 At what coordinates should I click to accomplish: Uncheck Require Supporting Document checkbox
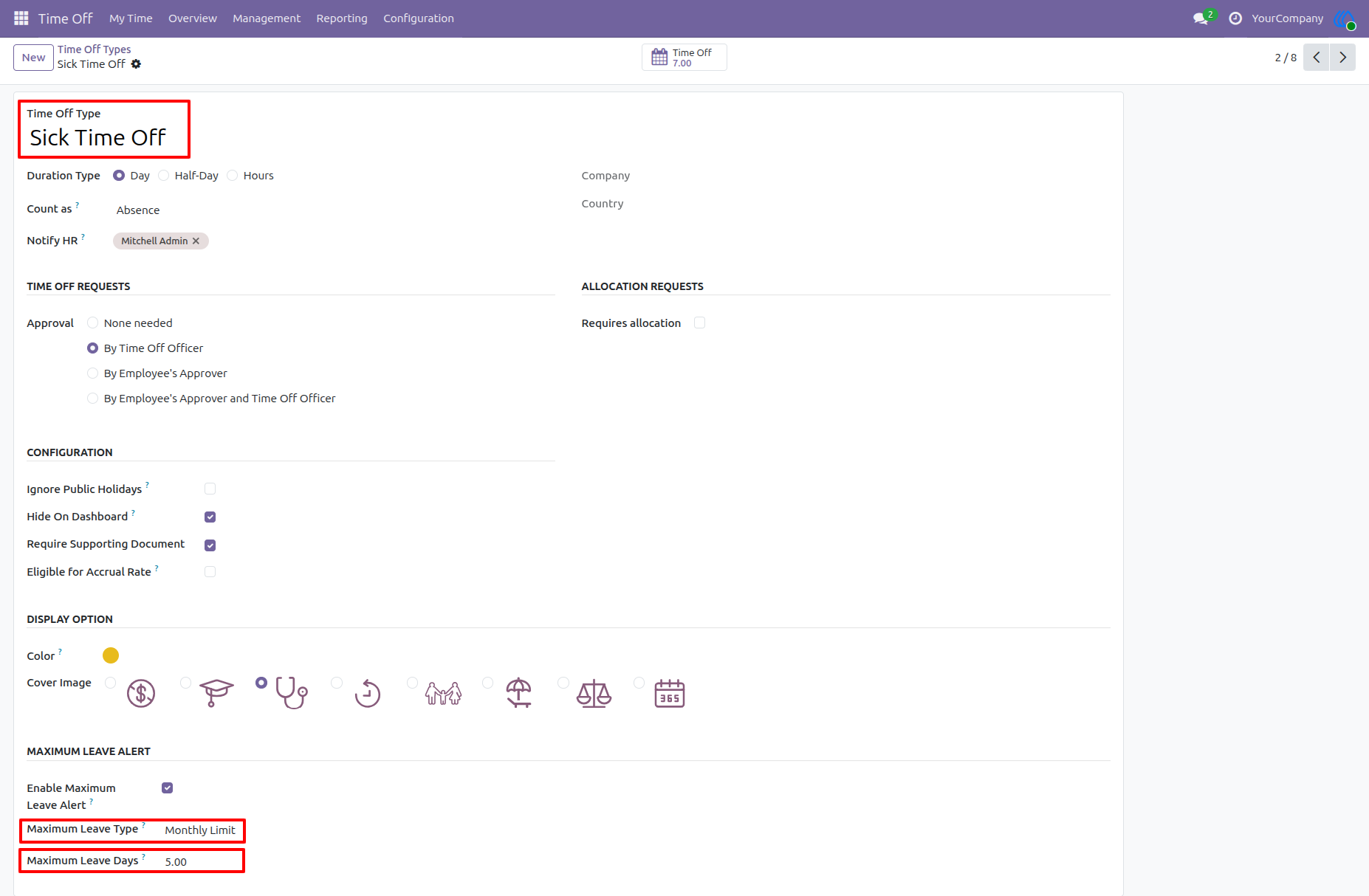pos(210,545)
